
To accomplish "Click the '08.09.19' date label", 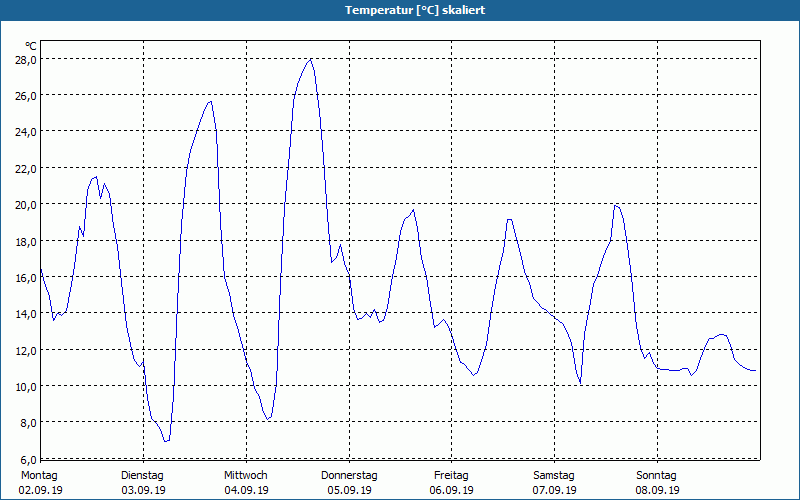I will 658,490.
